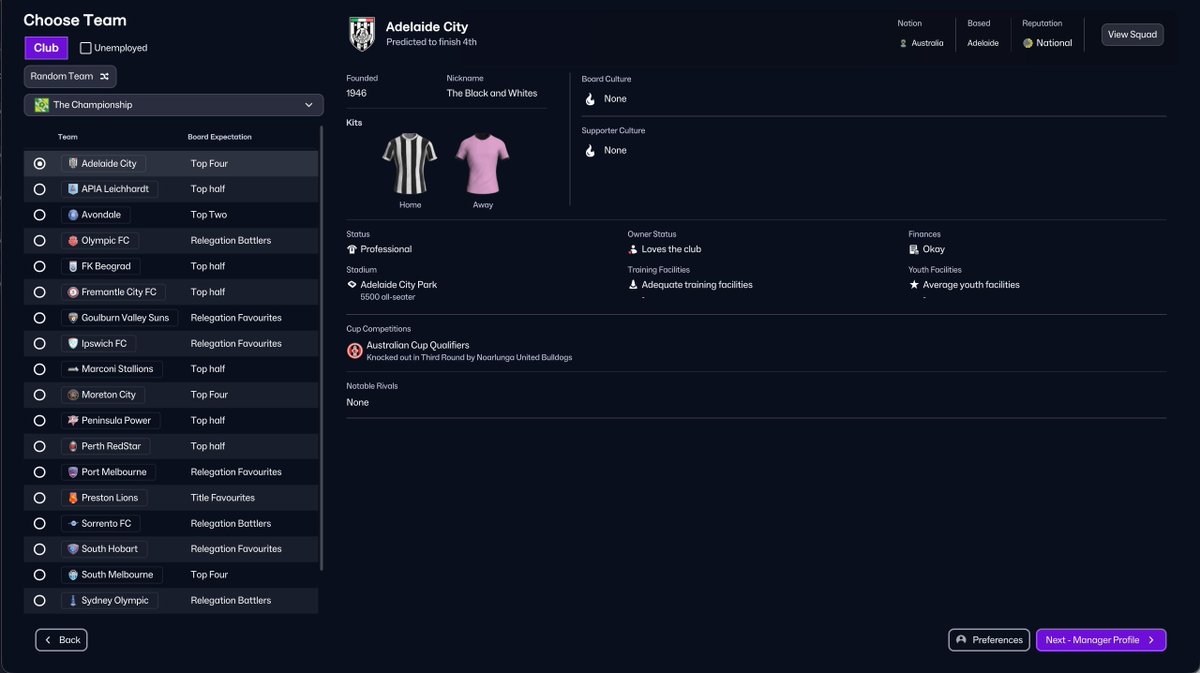Click the Home kit black and white shirt
Screen dimensions: 1200x673
[x=410, y=164]
